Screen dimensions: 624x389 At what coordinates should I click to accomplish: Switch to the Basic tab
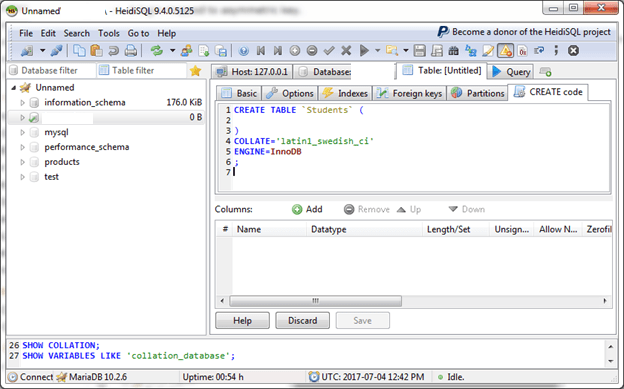tap(239, 93)
